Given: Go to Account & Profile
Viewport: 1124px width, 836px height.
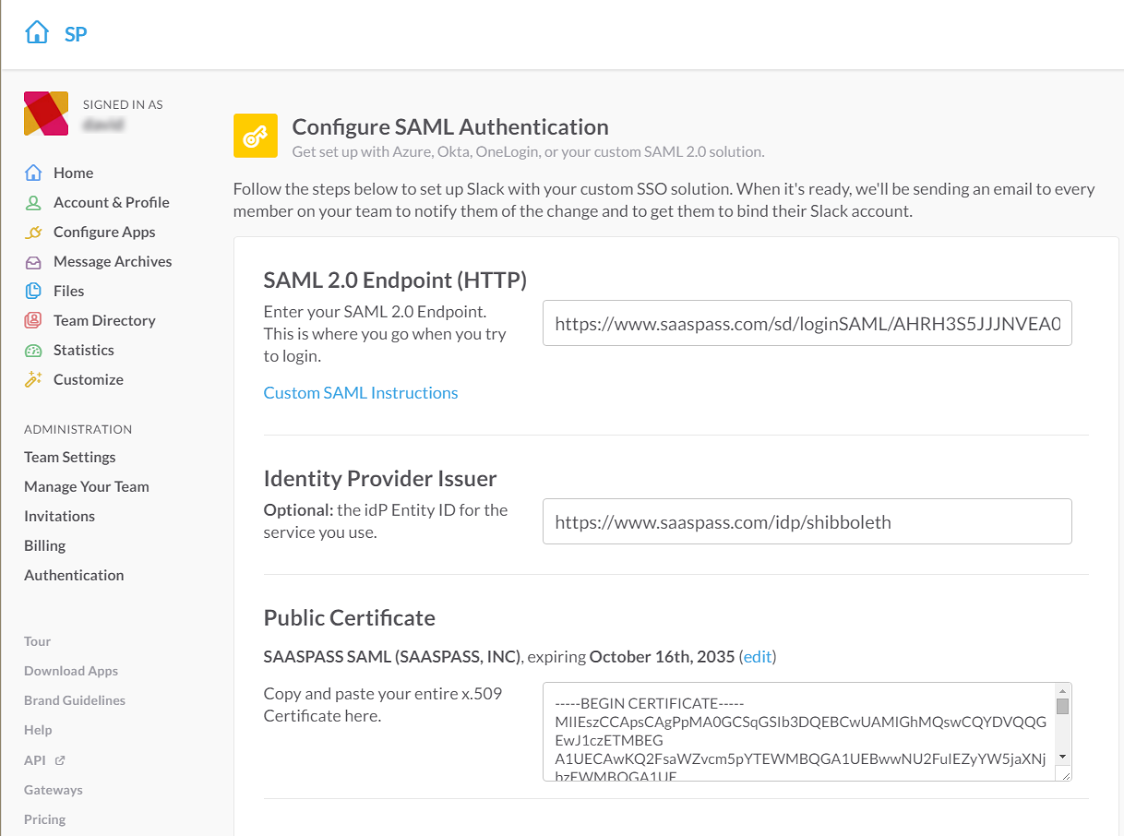Looking at the screenshot, I should click(x=111, y=202).
